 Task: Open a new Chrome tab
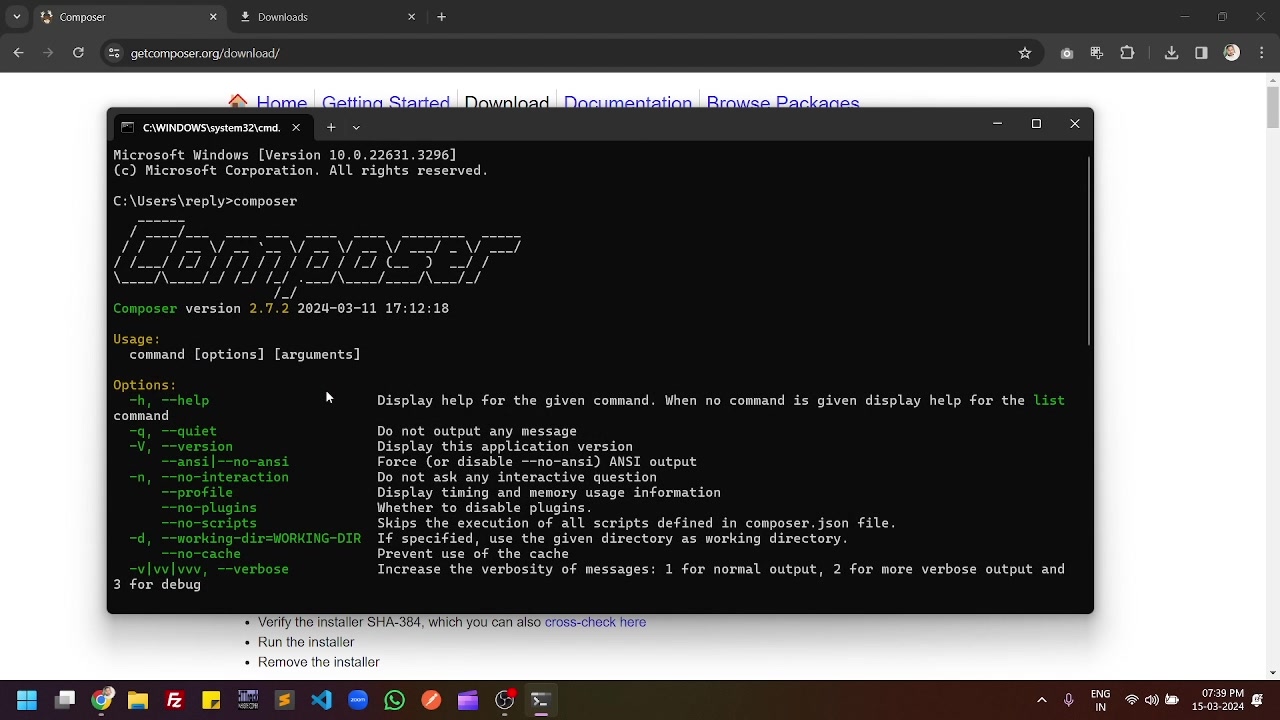click(x=441, y=17)
